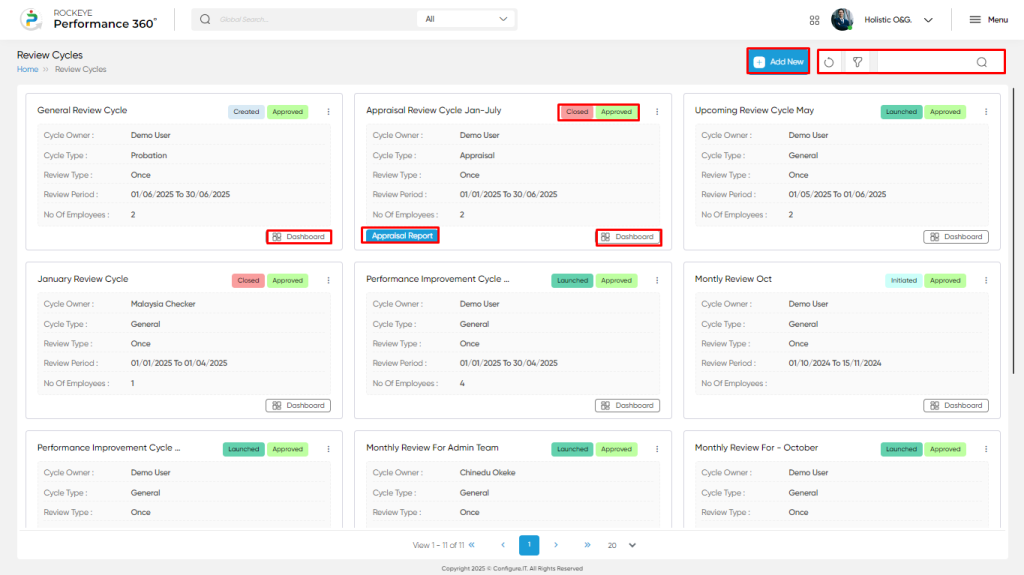Viewport: 1024px width, 575px height.
Task: Open Dashboard for Upcoming Review Cycle May
Action: pyautogui.click(x=956, y=237)
